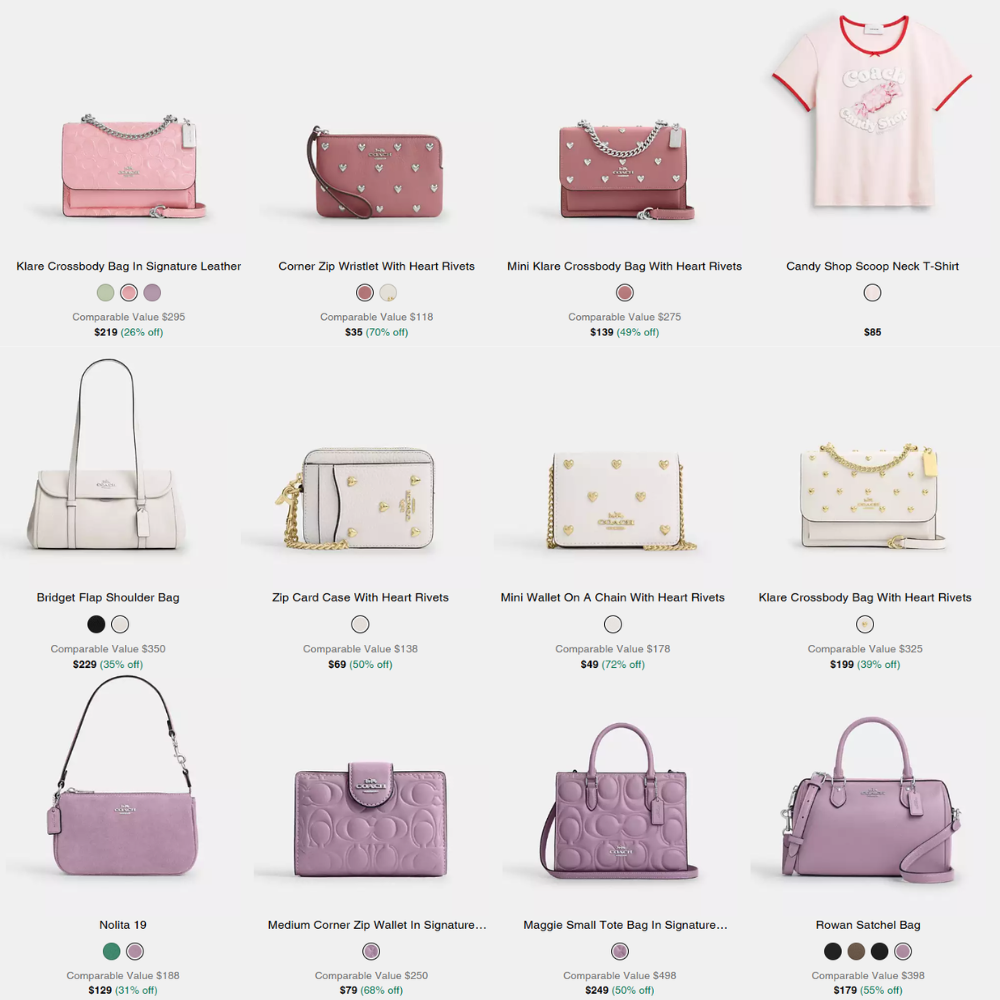The width and height of the screenshot is (1000, 1000).
Task: Pick cream color swatch for Corner Zip Wristlet
Action: tap(388, 293)
